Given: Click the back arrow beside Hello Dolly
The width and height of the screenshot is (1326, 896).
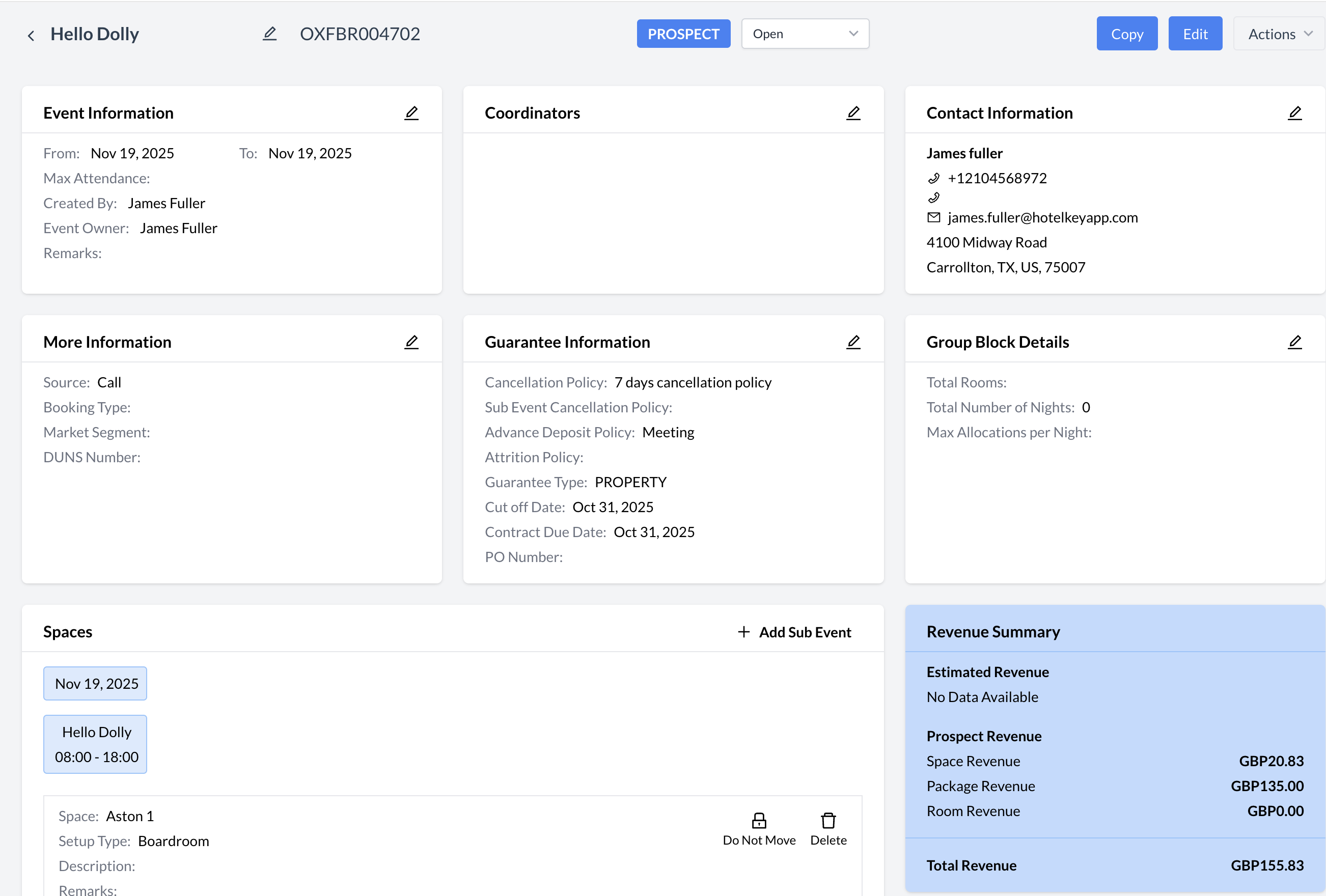Looking at the screenshot, I should [x=31, y=35].
